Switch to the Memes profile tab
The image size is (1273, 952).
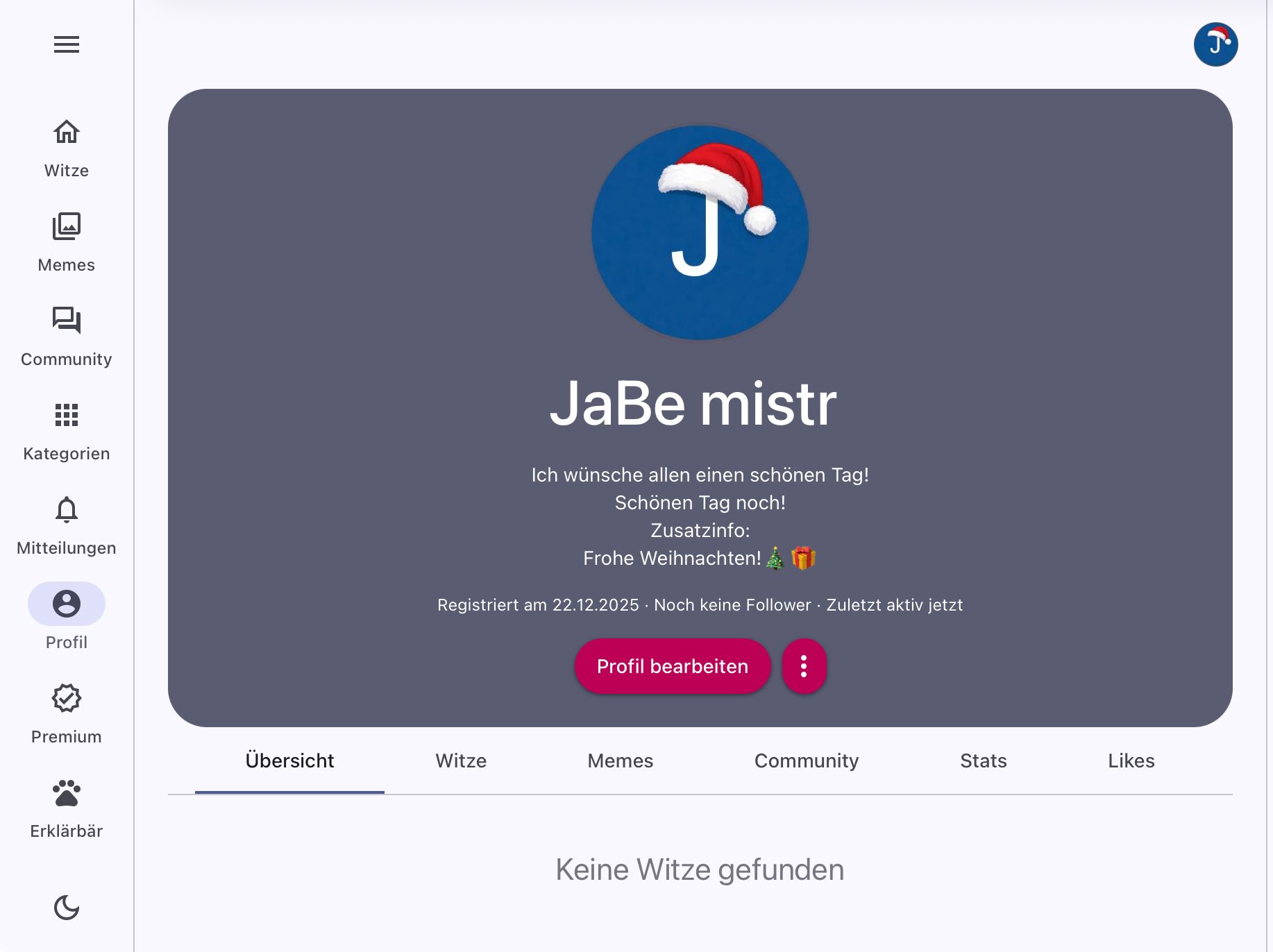pyautogui.click(x=620, y=761)
